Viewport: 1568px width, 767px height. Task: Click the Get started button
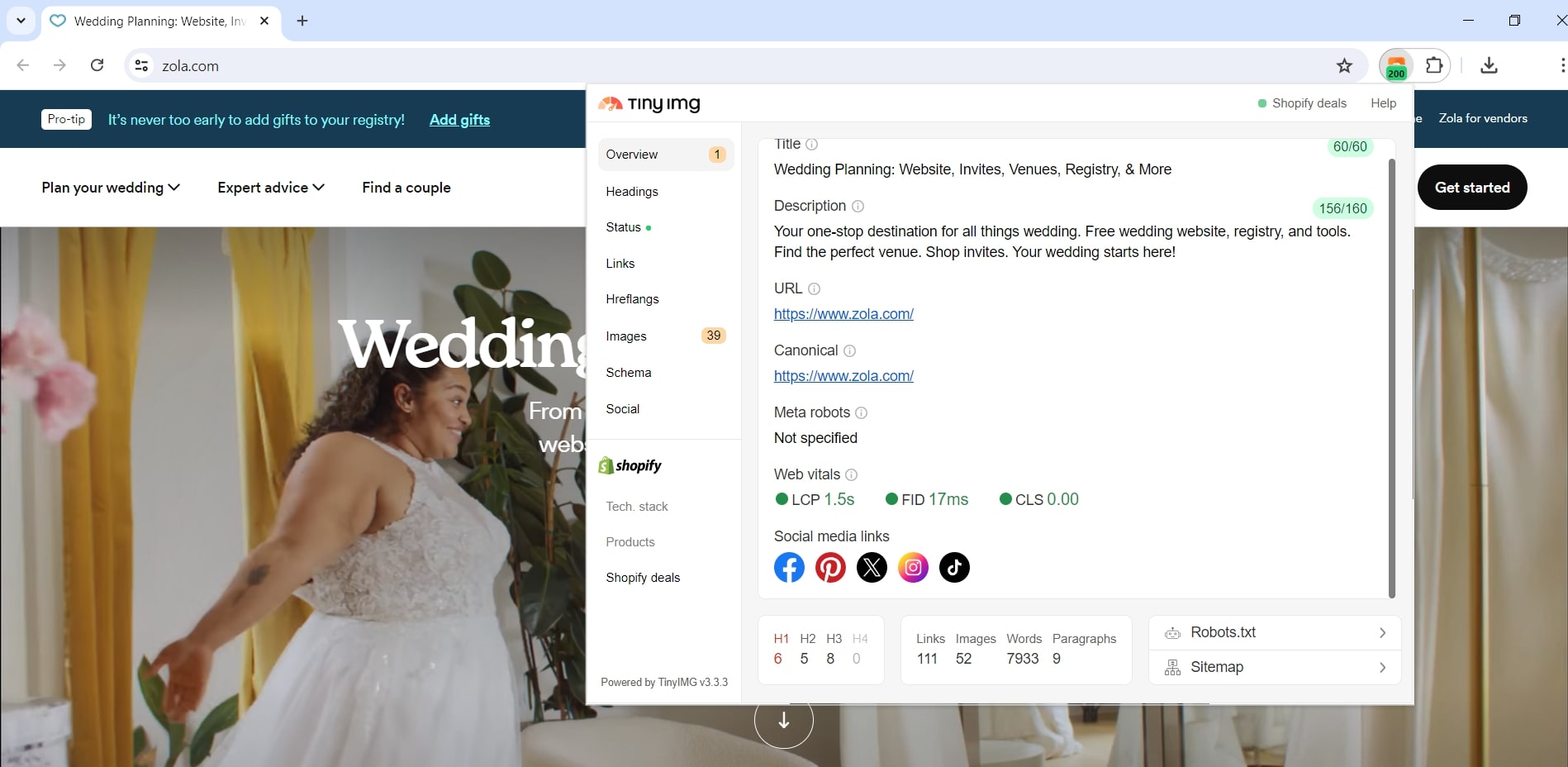pyautogui.click(x=1472, y=188)
